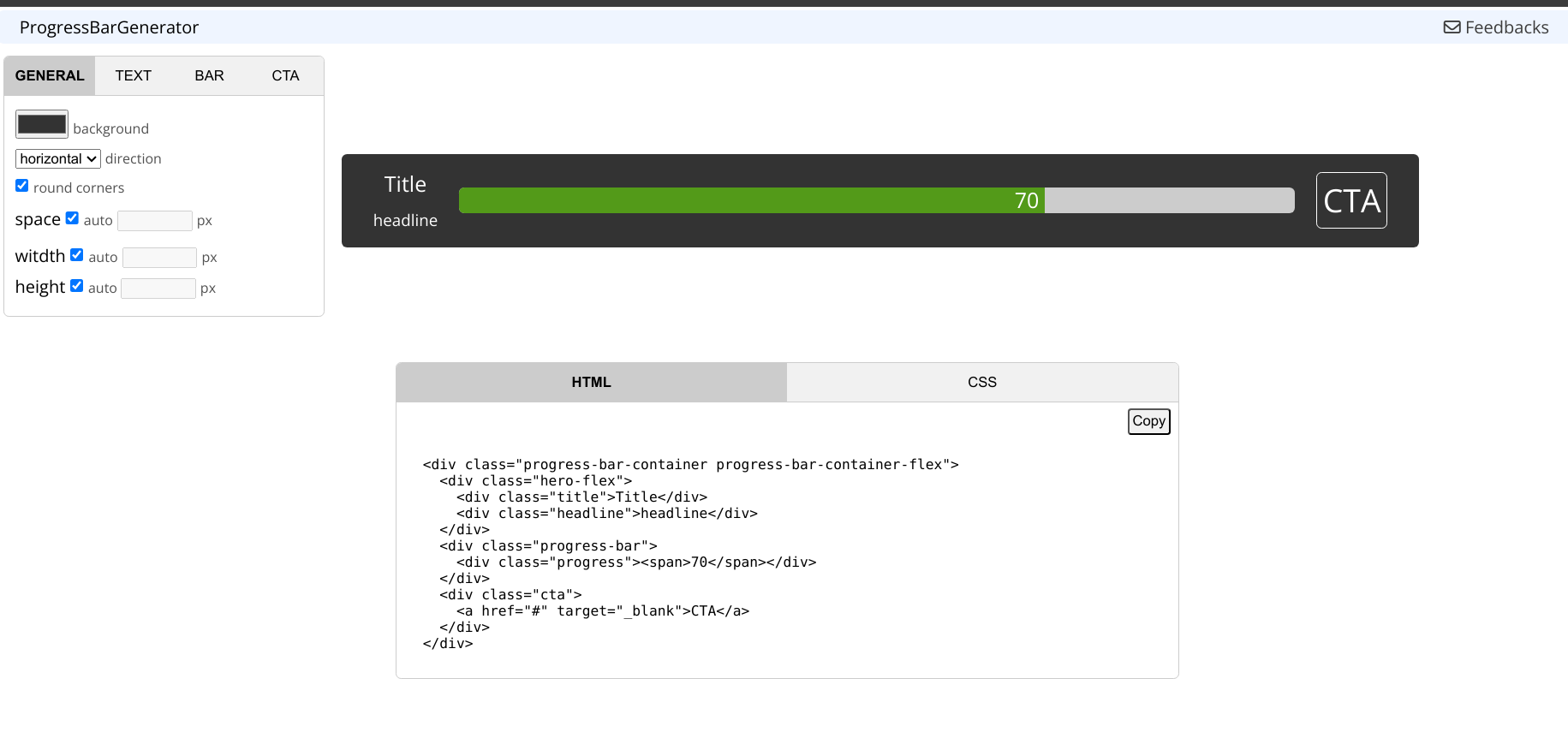Focus the space px input field
This screenshot has width=1568, height=750.
(155, 221)
